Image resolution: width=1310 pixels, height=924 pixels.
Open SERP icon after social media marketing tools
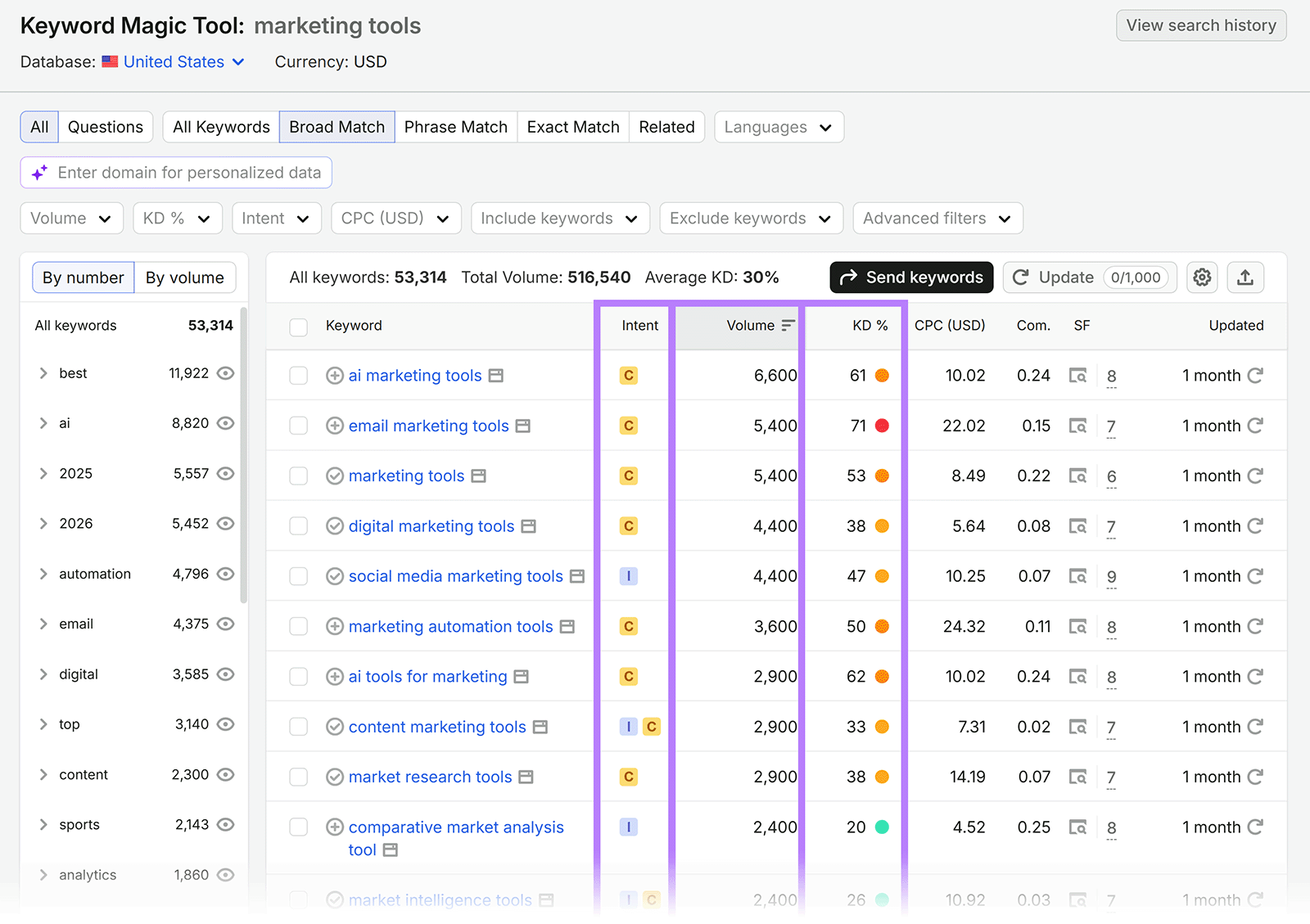coord(577,576)
